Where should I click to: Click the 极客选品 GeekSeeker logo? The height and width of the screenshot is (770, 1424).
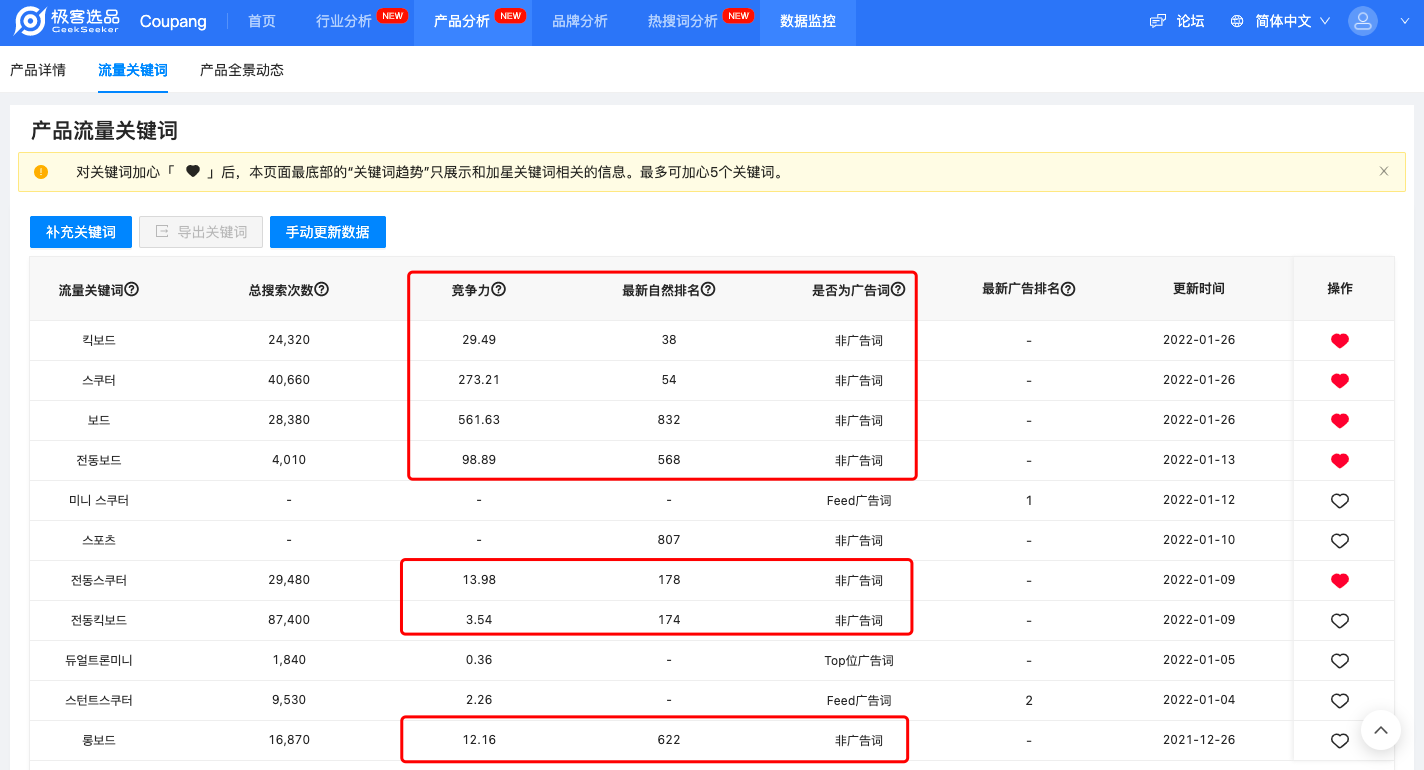[60, 21]
